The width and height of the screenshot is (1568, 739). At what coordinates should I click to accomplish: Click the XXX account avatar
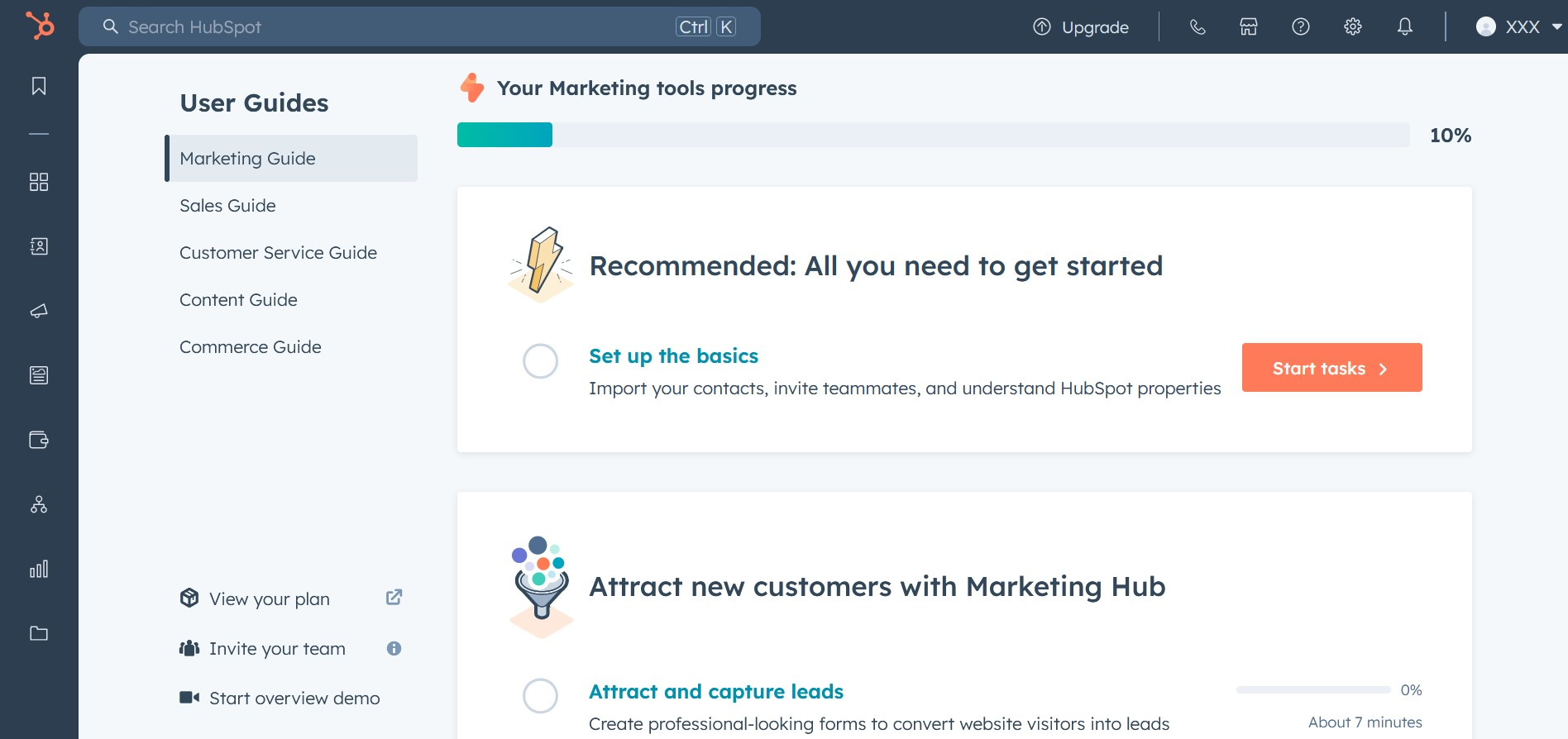pos(1486,27)
